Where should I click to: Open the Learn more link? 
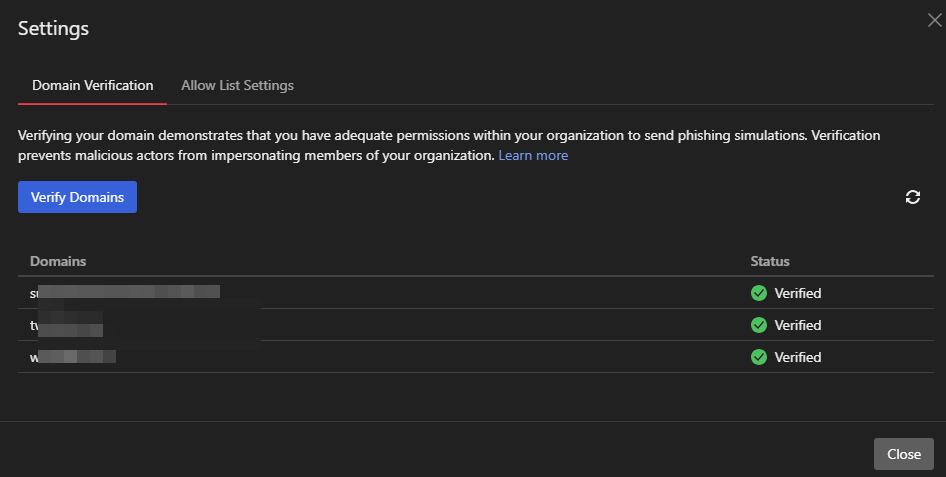[533, 156]
